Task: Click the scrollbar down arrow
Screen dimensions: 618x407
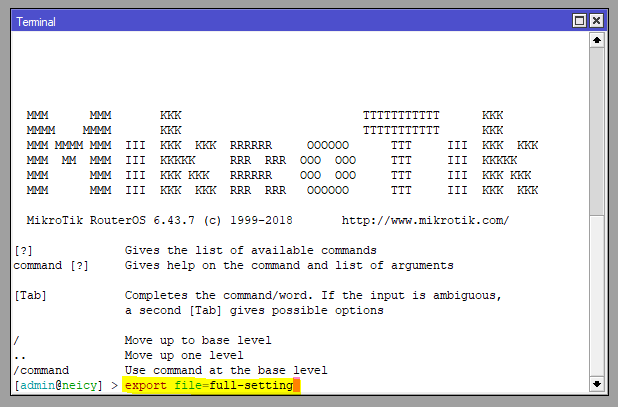Action: coord(597,384)
